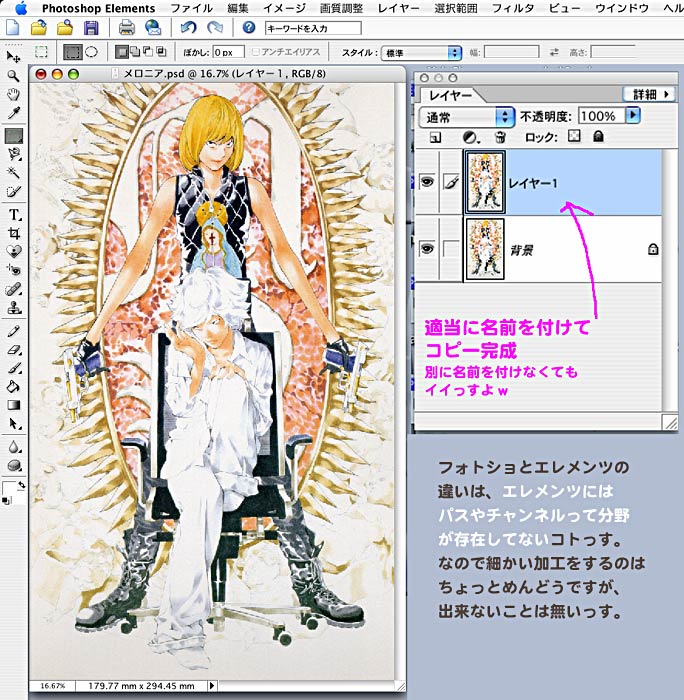Select the Shape Selection arrow tool
Viewport: 684px width, 700px height.
(13, 424)
